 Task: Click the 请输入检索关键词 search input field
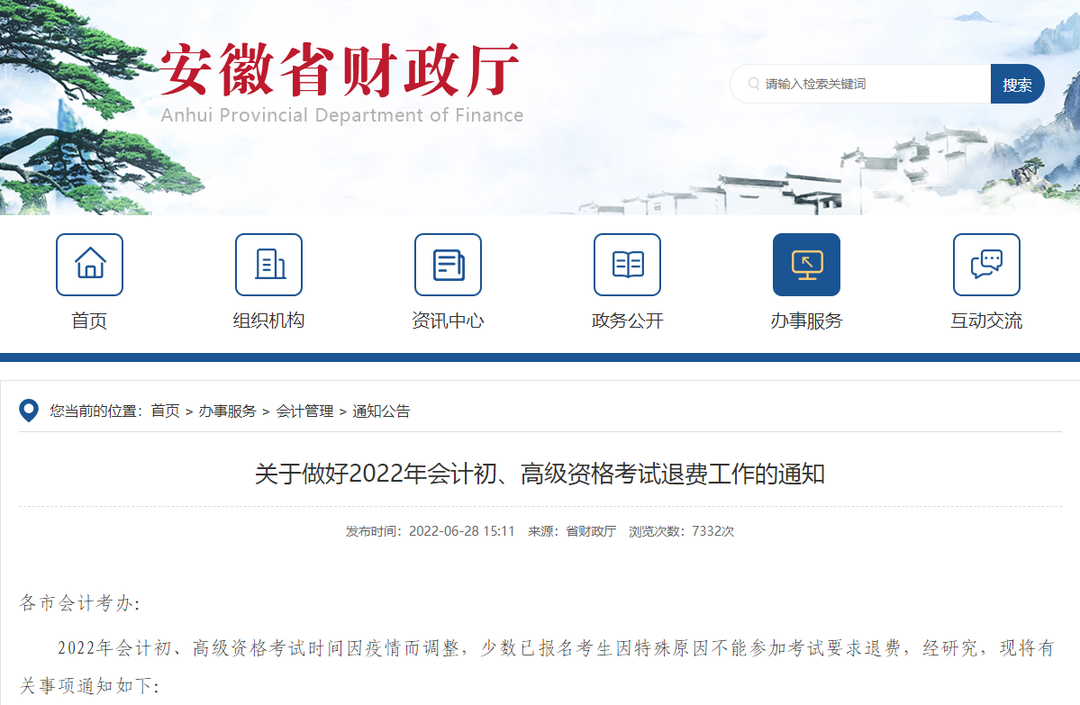pos(860,84)
